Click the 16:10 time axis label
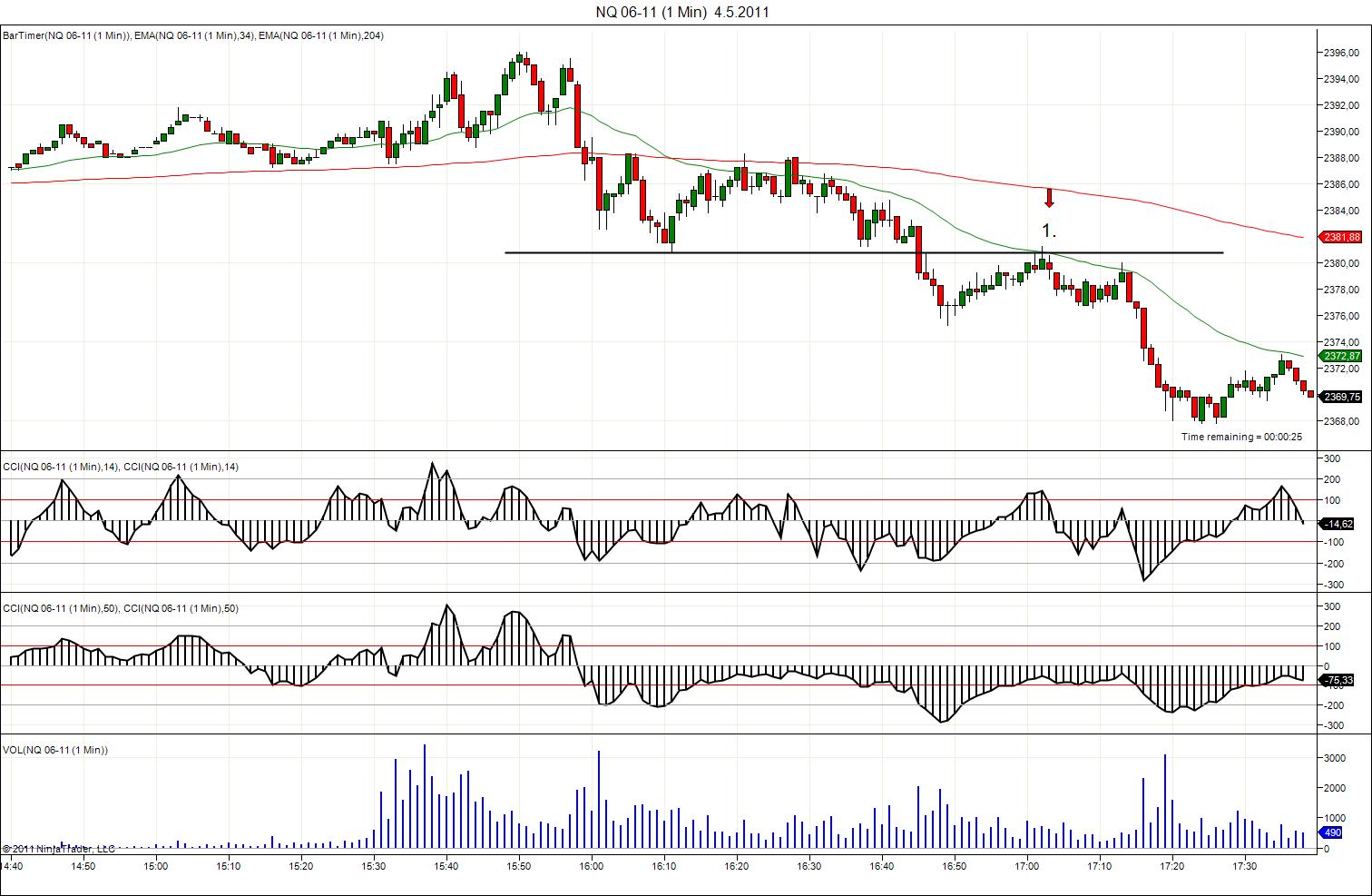 click(x=663, y=866)
